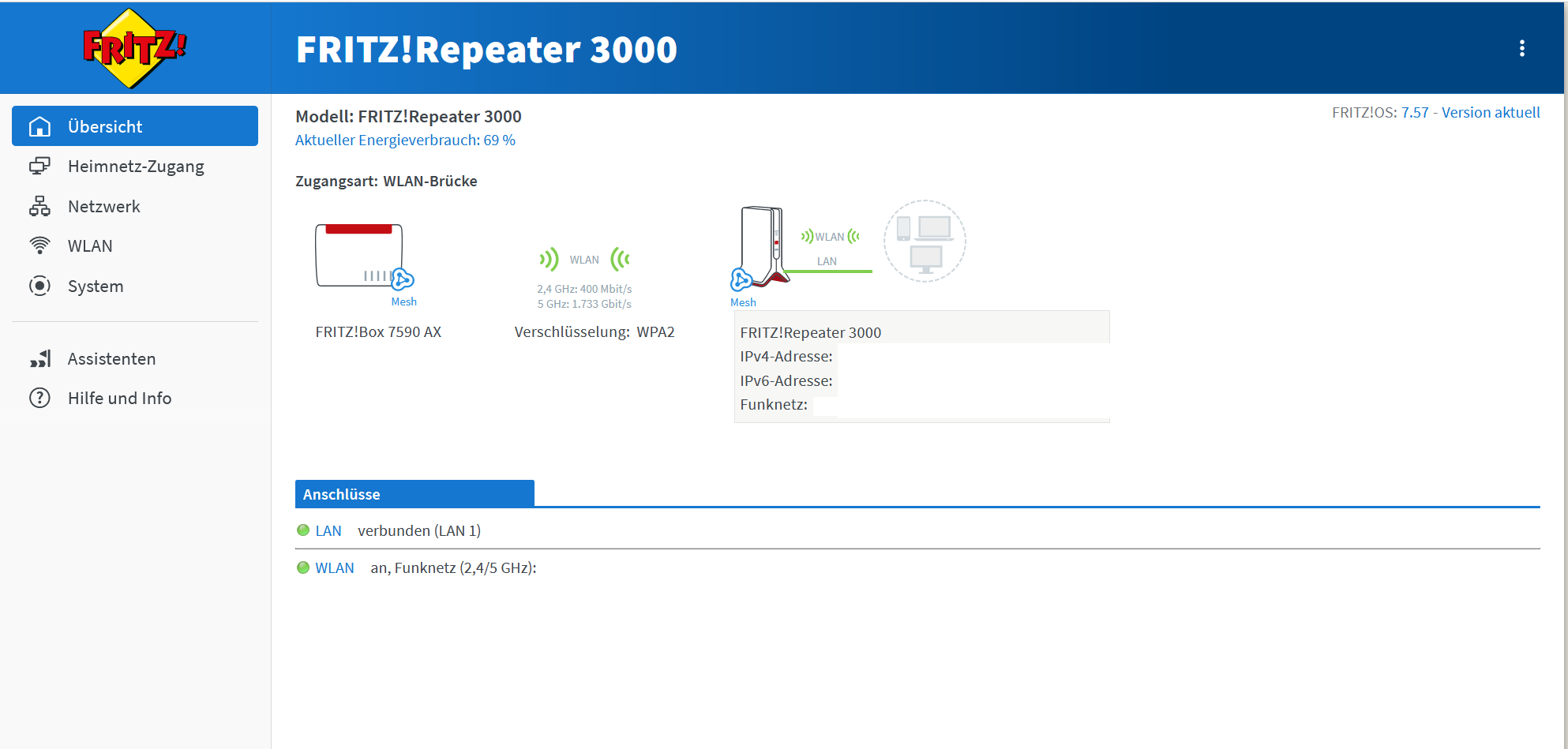Open the WLAN sidebar menu

click(135, 245)
